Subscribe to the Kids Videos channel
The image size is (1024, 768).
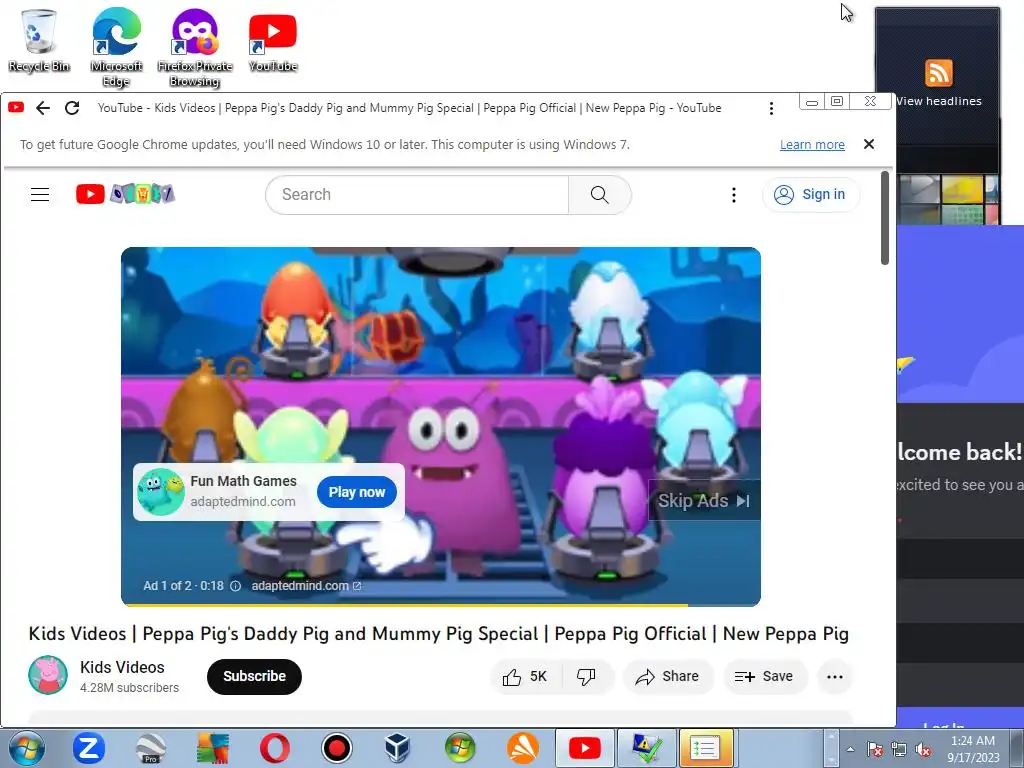click(x=254, y=676)
